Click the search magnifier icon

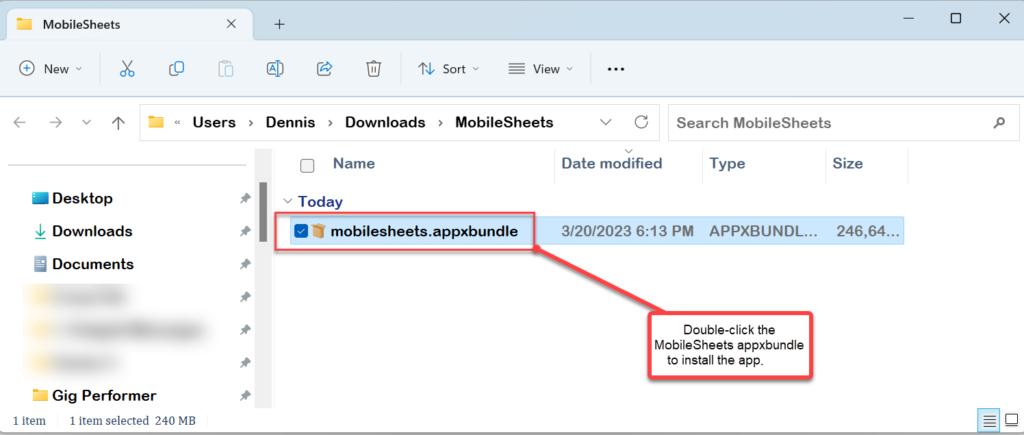(999, 122)
